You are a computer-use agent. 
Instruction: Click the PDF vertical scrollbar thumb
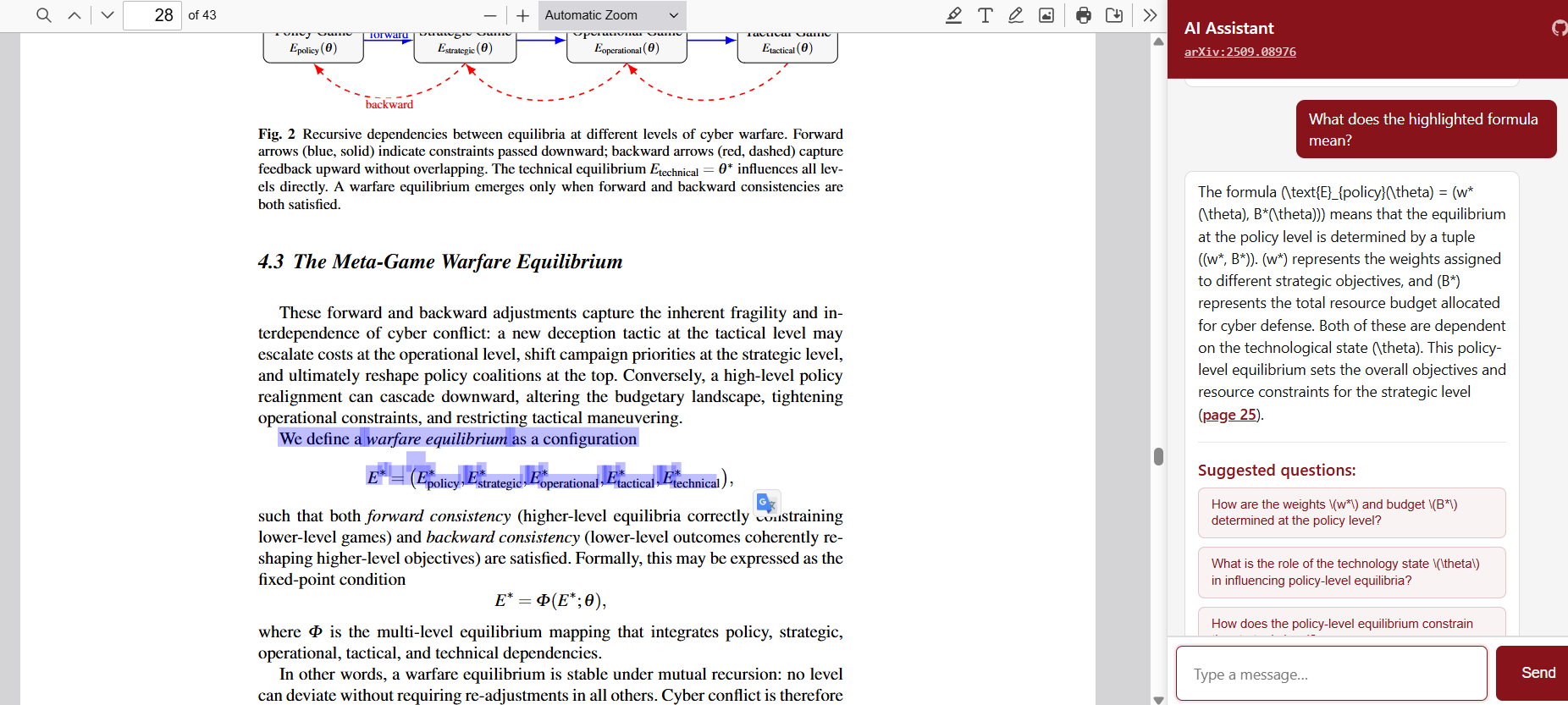tap(1158, 456)
